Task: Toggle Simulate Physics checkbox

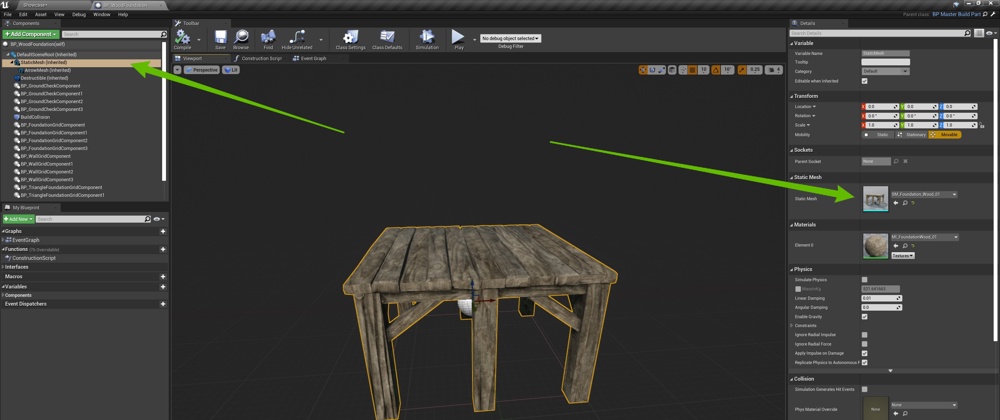Action: pos(864,279)
